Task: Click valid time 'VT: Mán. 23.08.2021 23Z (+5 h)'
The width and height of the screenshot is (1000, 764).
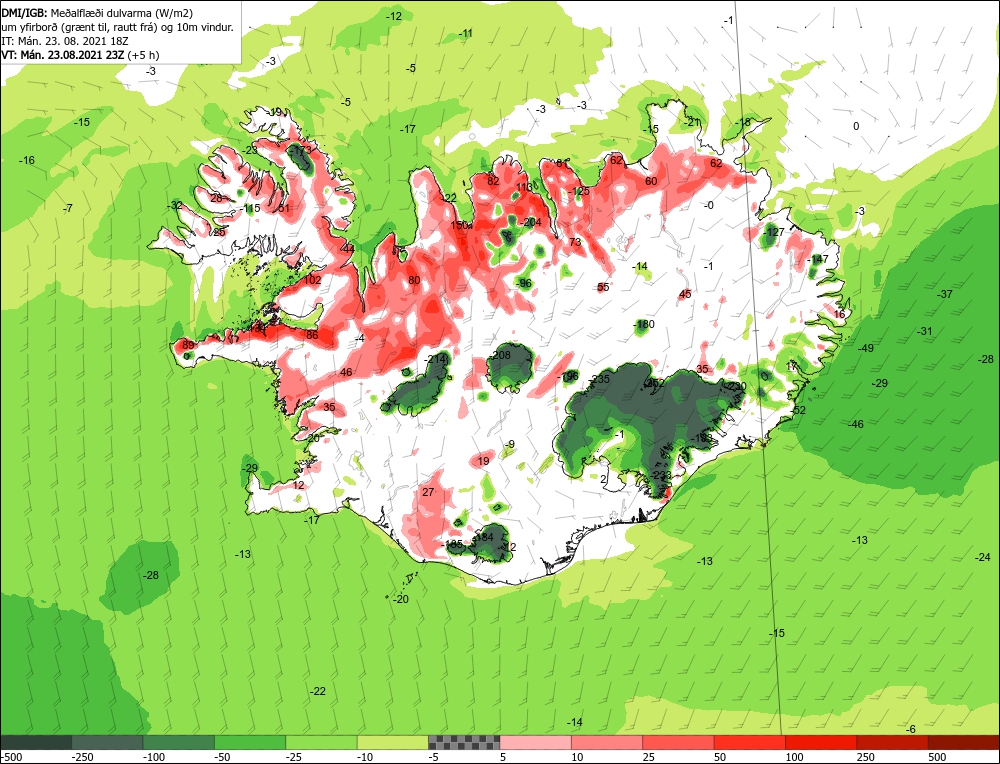Action: click(80, 55)
